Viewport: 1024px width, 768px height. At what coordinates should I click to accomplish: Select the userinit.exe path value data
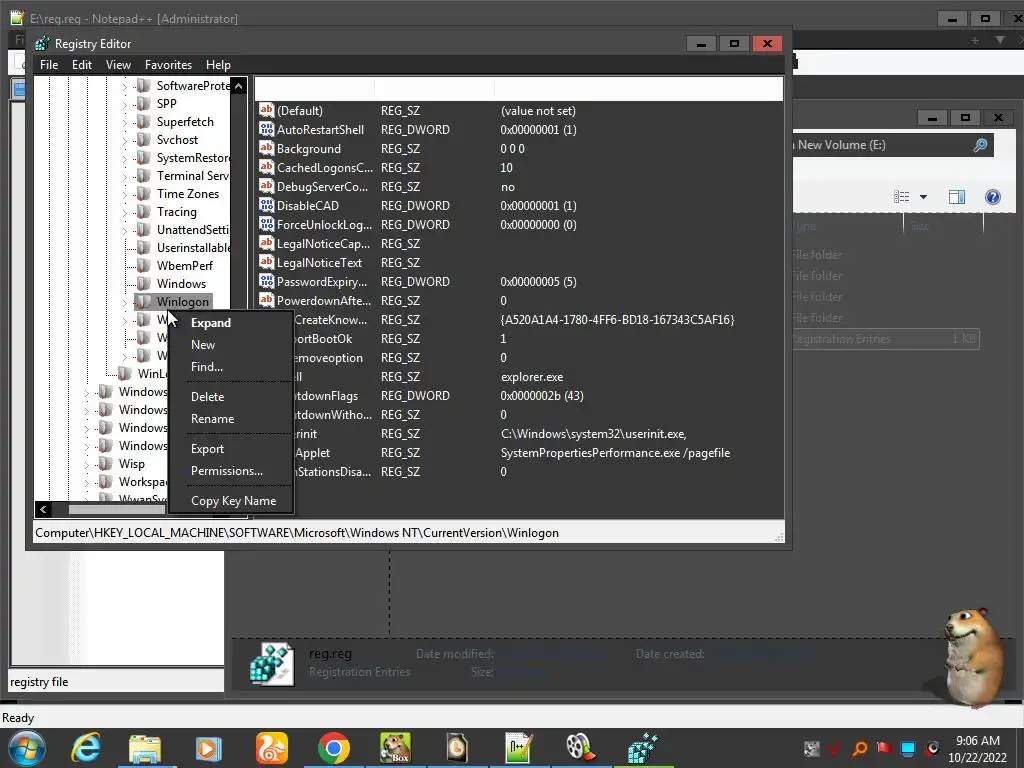pos(594,434)
